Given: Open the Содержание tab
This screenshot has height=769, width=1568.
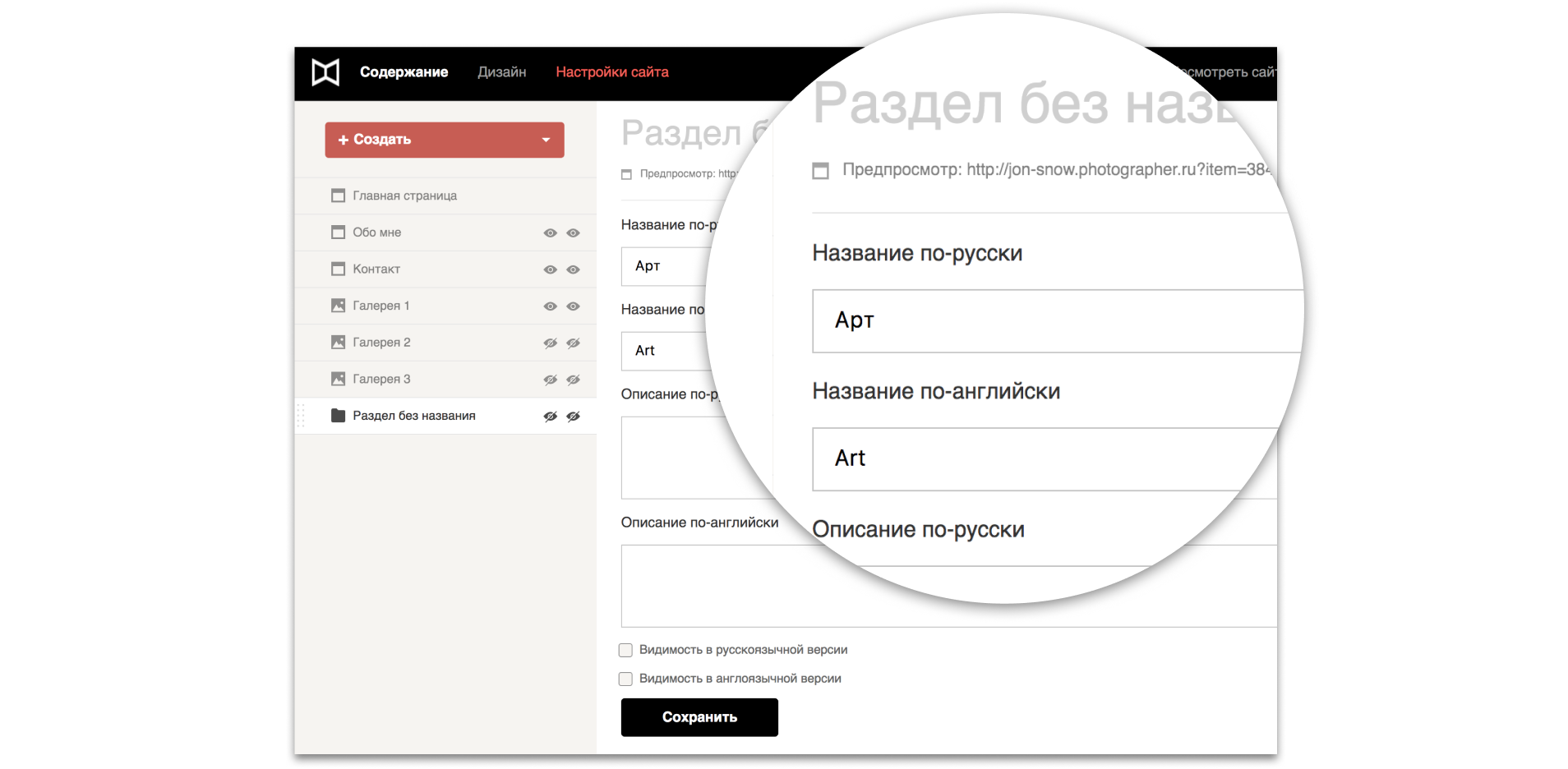Looking at the screenshot, I should (x=404, y=72).
